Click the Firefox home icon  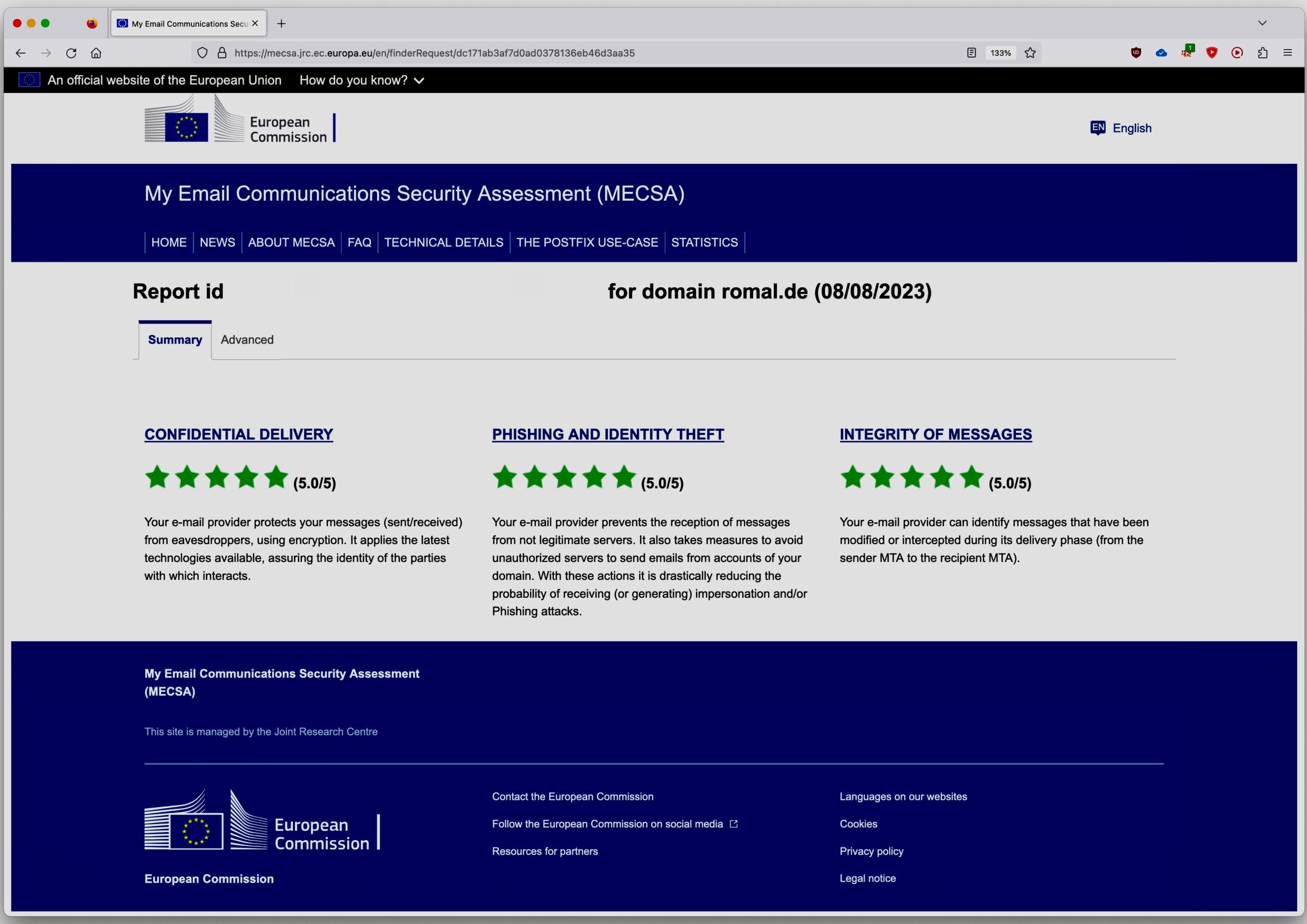point(96,53)
